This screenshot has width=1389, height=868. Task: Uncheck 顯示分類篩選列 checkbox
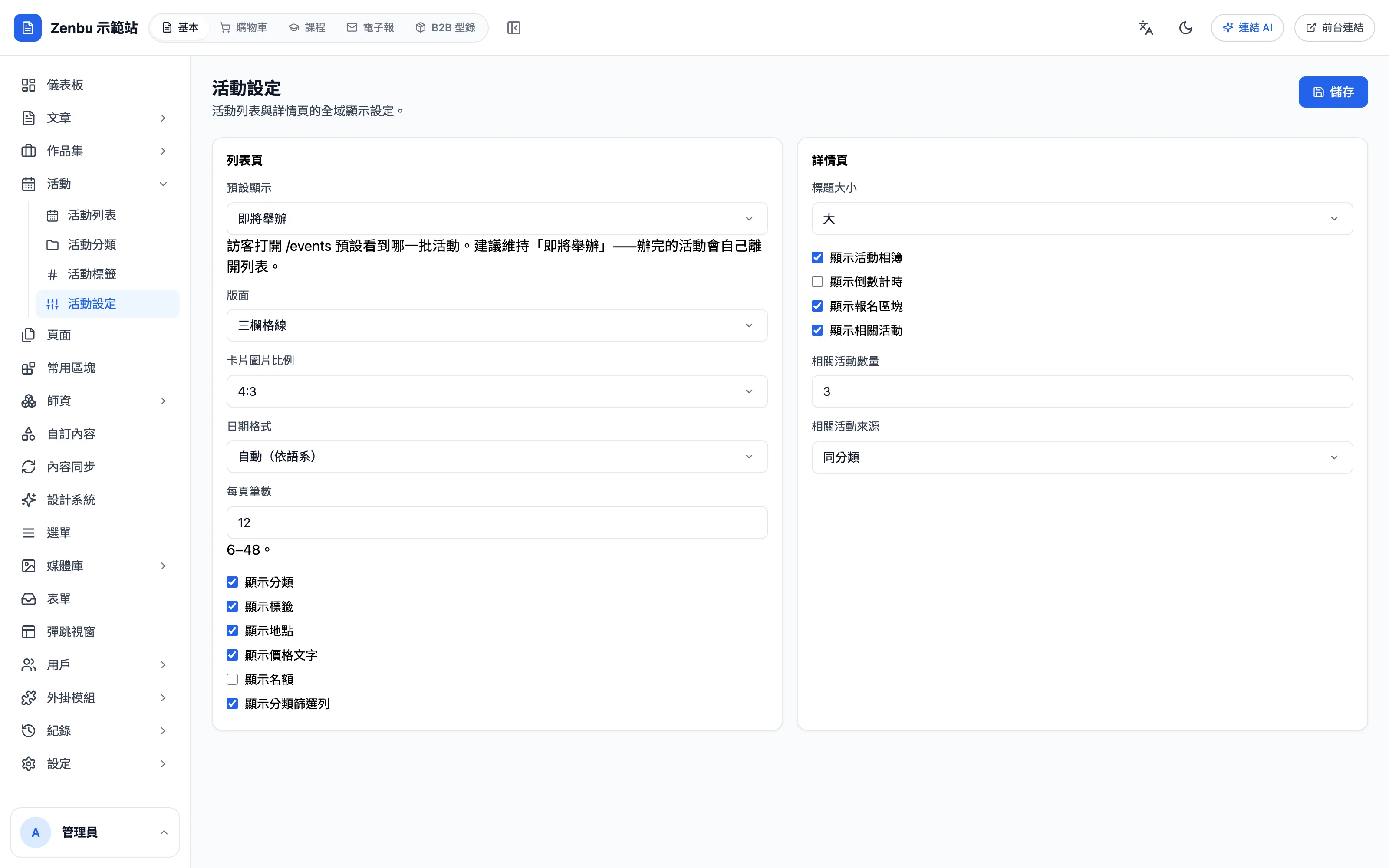(232, 703)
